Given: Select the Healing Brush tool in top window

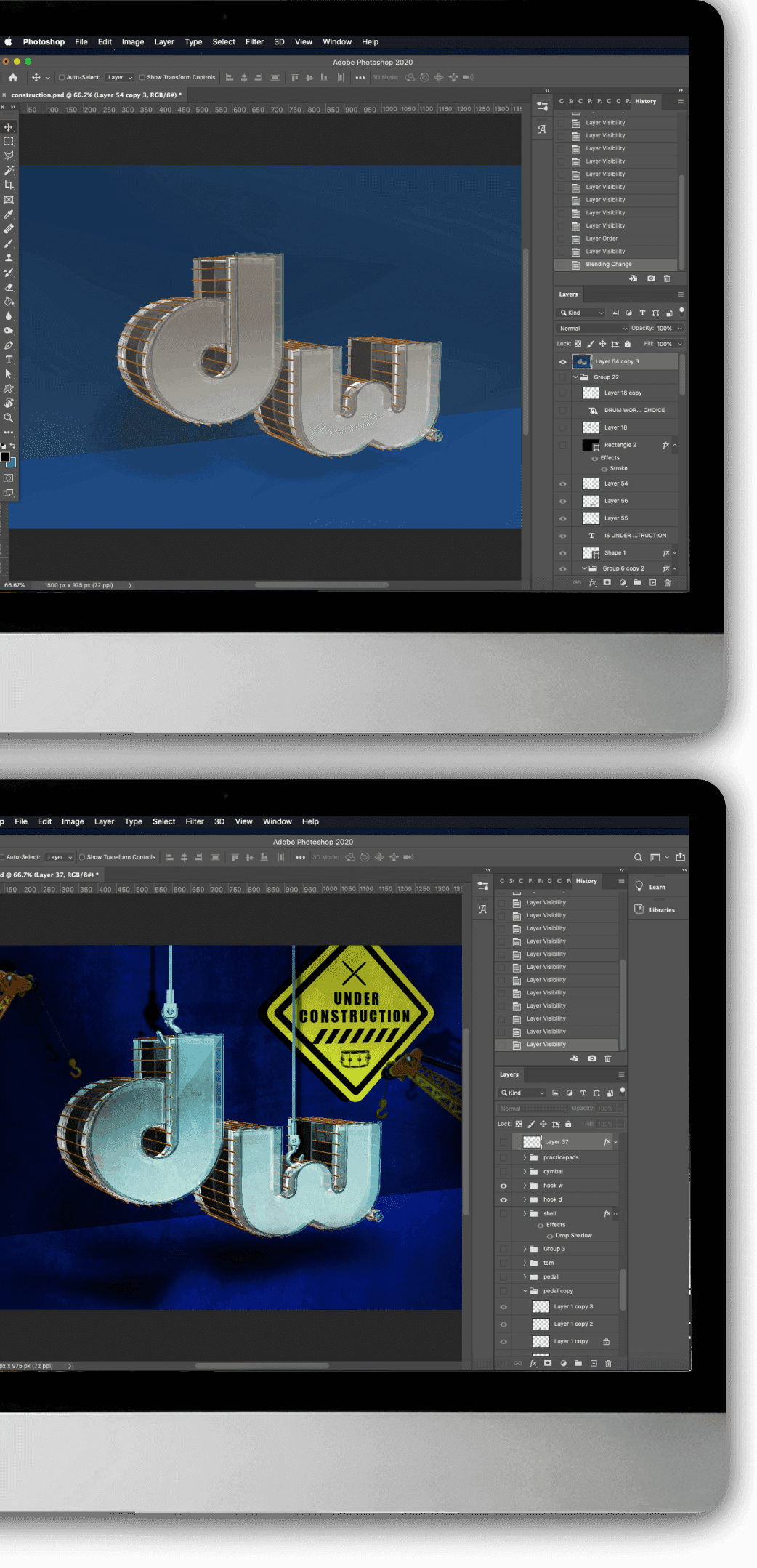Looking at the screenshot, I should pos(9,229).
